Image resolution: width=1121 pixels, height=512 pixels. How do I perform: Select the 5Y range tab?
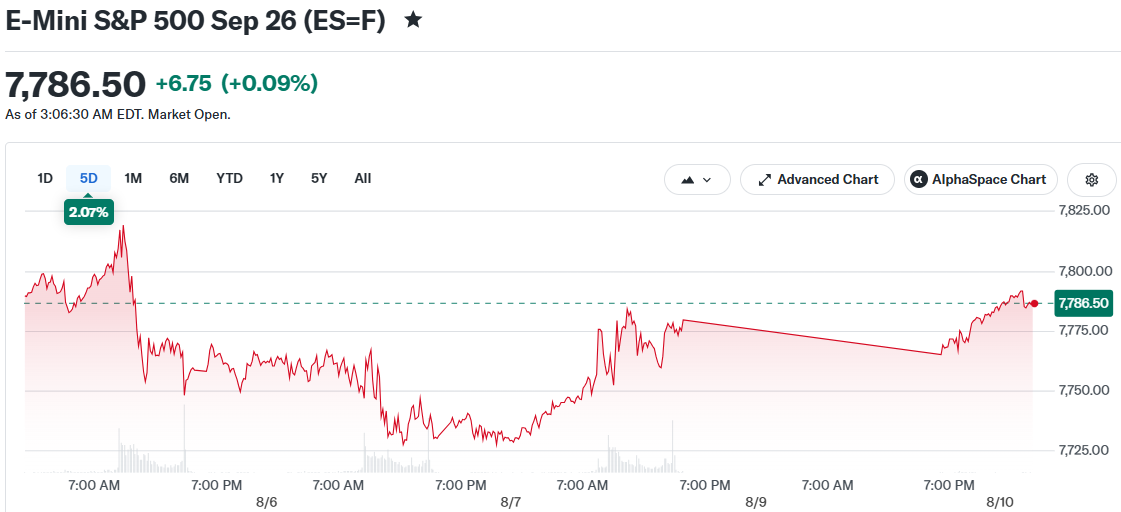tap(319, 178)
